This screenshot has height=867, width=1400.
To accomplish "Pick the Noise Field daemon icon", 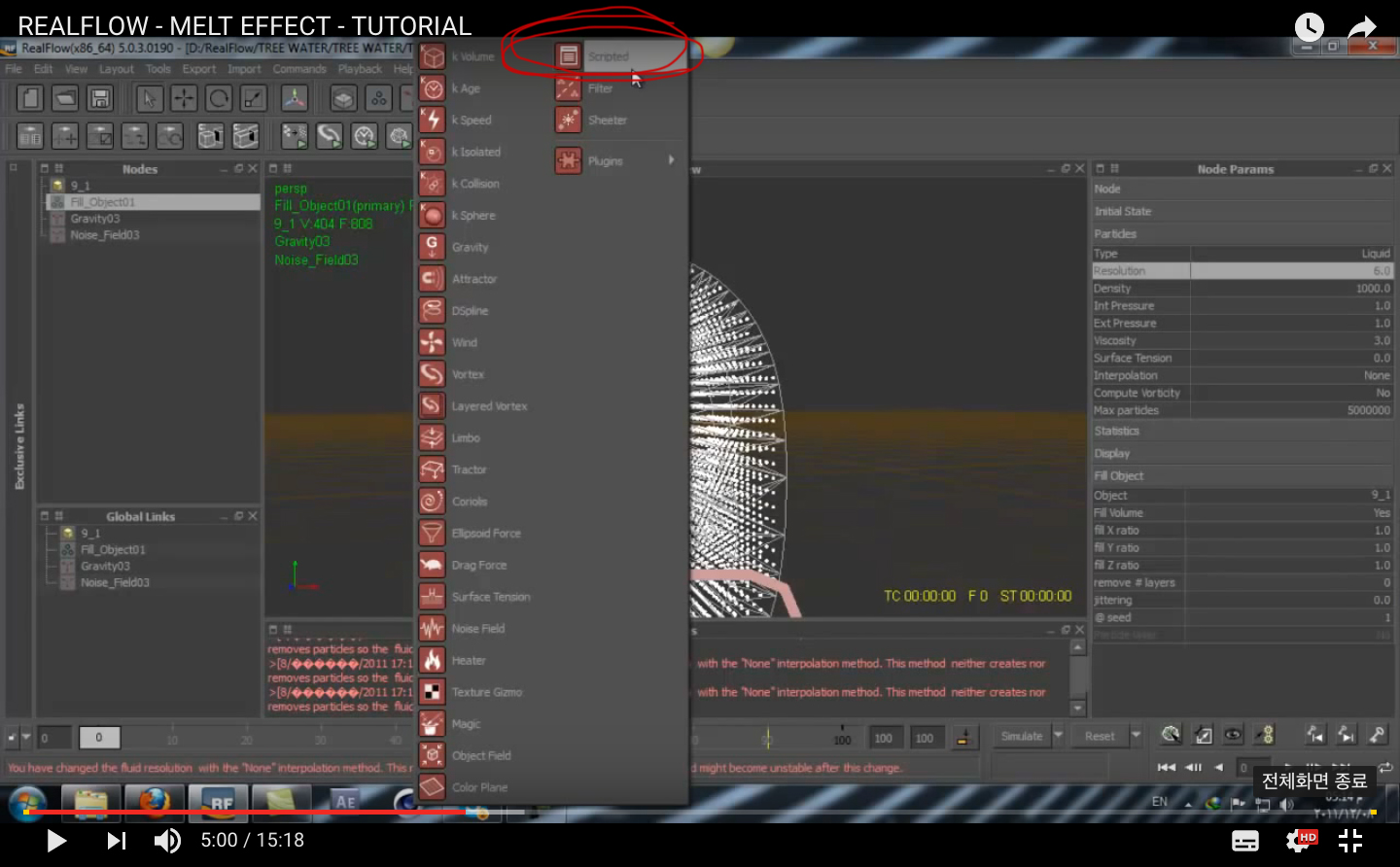I will [432, 629].
